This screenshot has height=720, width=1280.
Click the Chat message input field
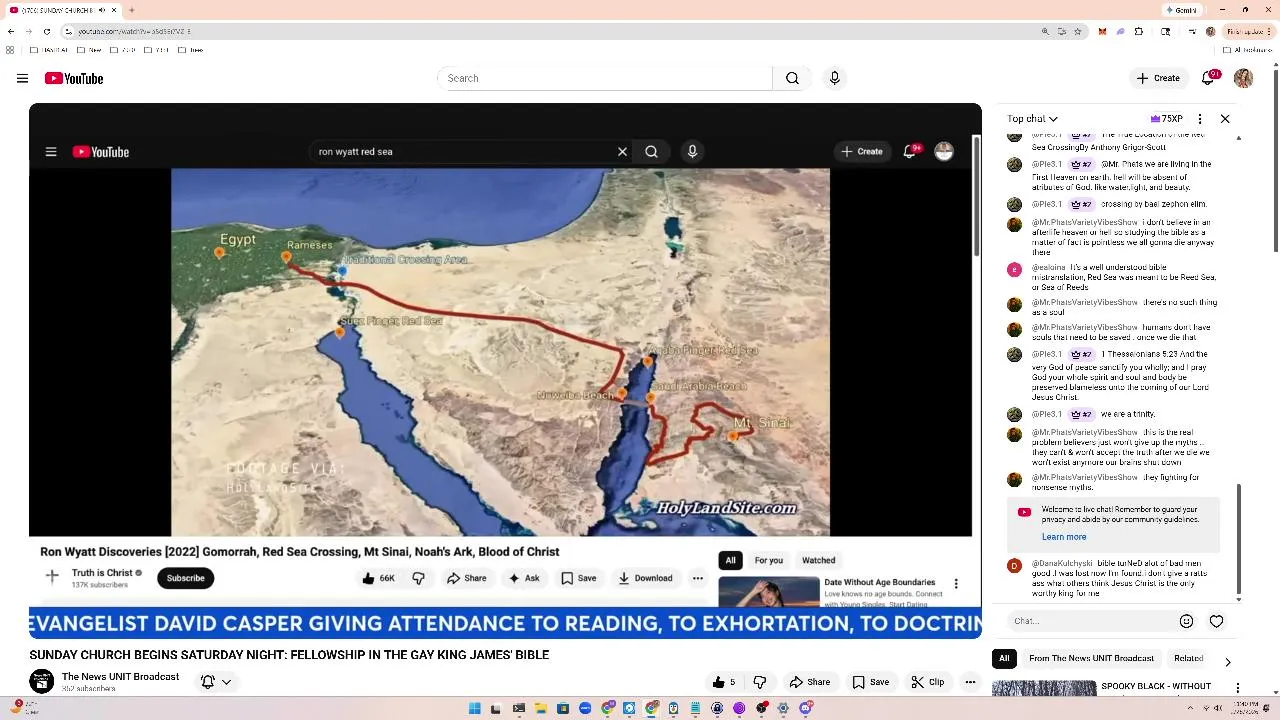[1090, 621]
